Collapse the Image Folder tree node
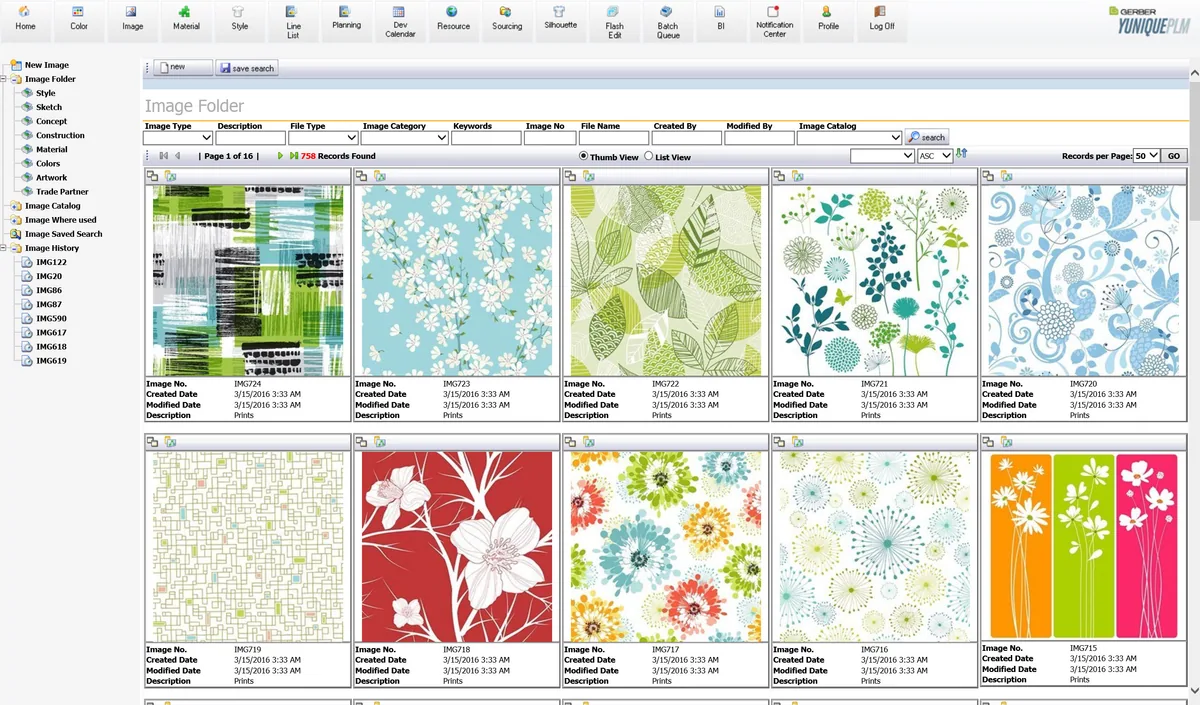Screen dimensions: 1200x705 pos(5,79)
